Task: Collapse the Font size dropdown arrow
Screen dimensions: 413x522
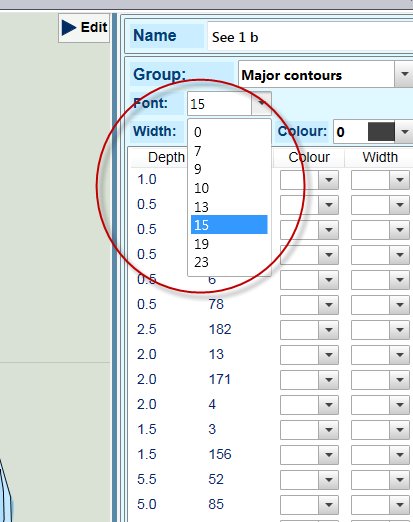Action: pyautogui.click(x=261, y=104)
